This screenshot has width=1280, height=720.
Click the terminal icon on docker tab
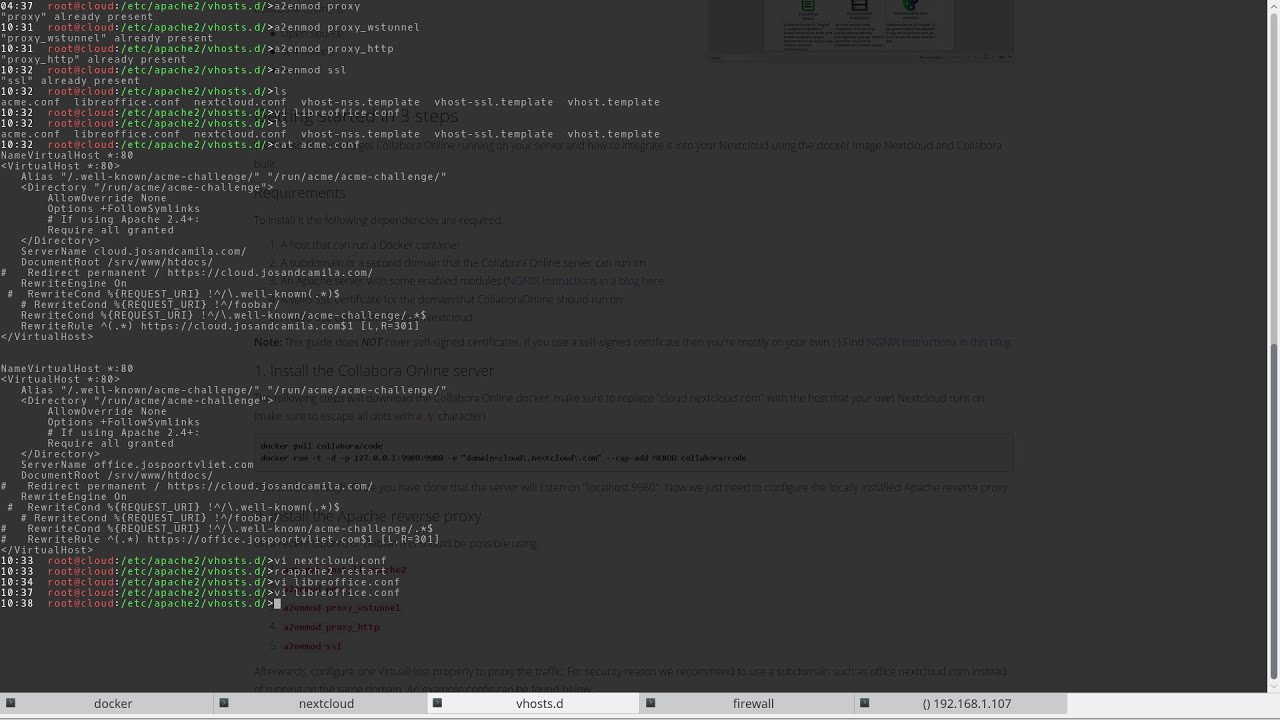[10, 704]
